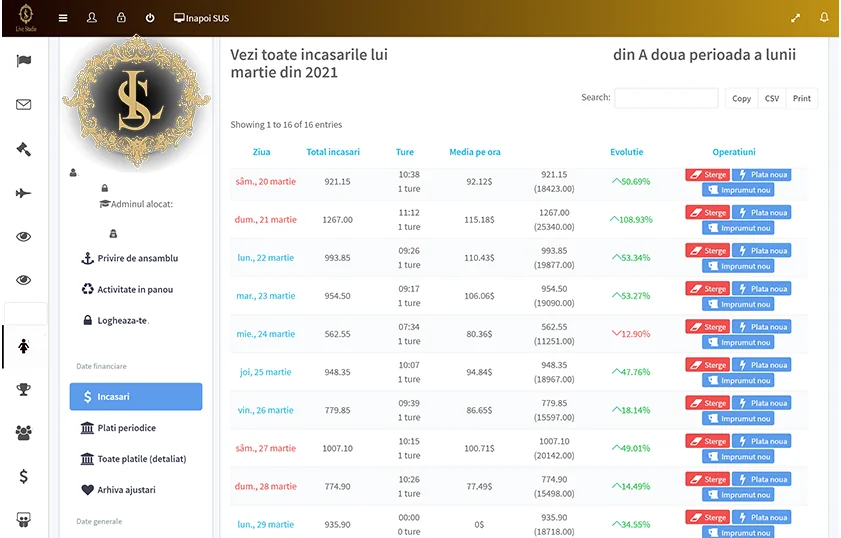Click into the Search field
Viewport: 841px width, 538px height.
coord(666,98)
